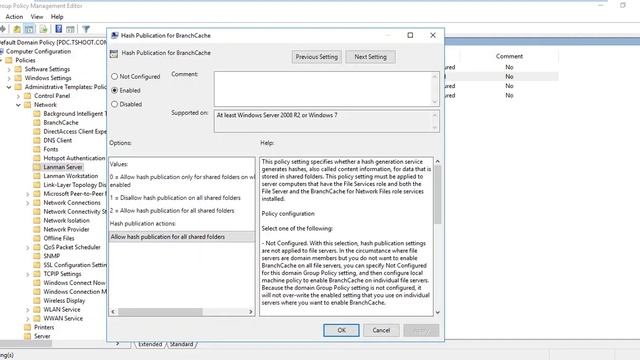Toggle the Show/Hide Action Pane toolbar icon
Image resolution: width=640 pixels, height=360 pixels.
point(71,29)
